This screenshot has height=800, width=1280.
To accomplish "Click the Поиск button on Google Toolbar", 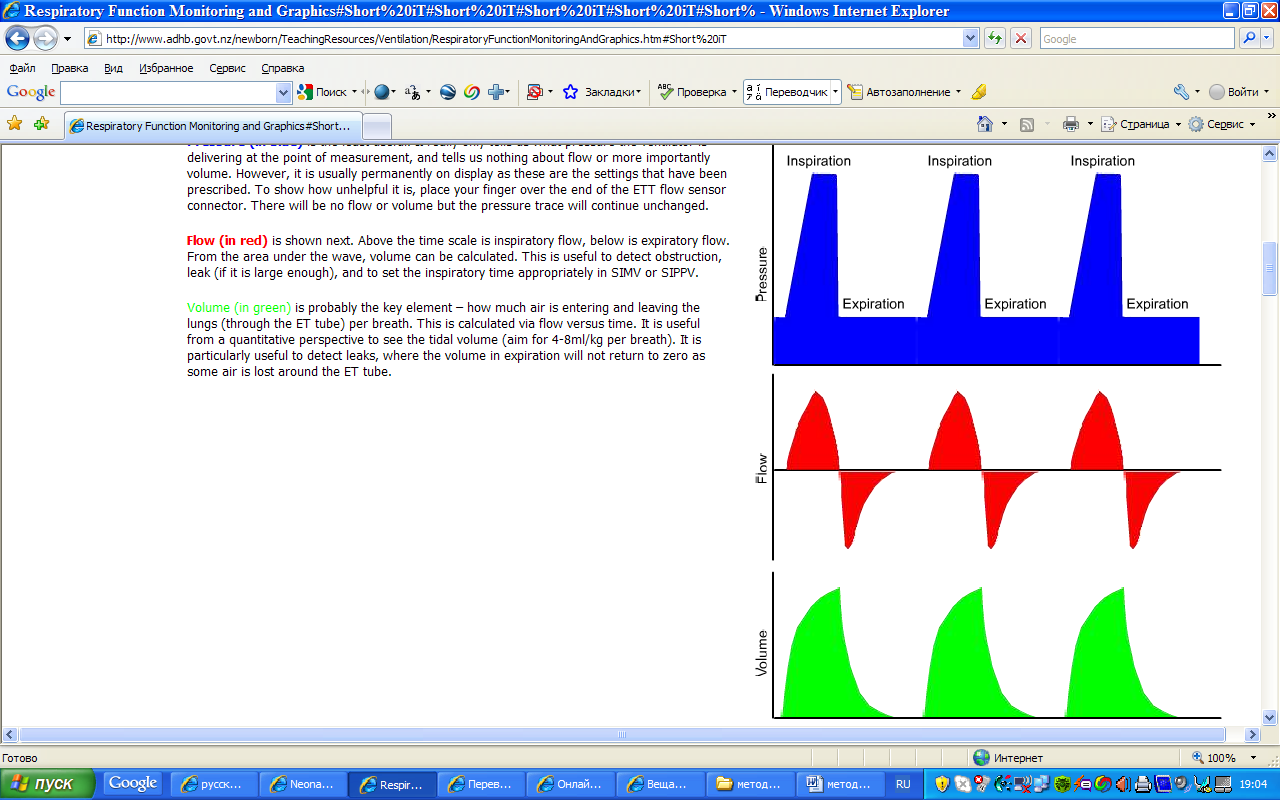I will tap(322, 92).
